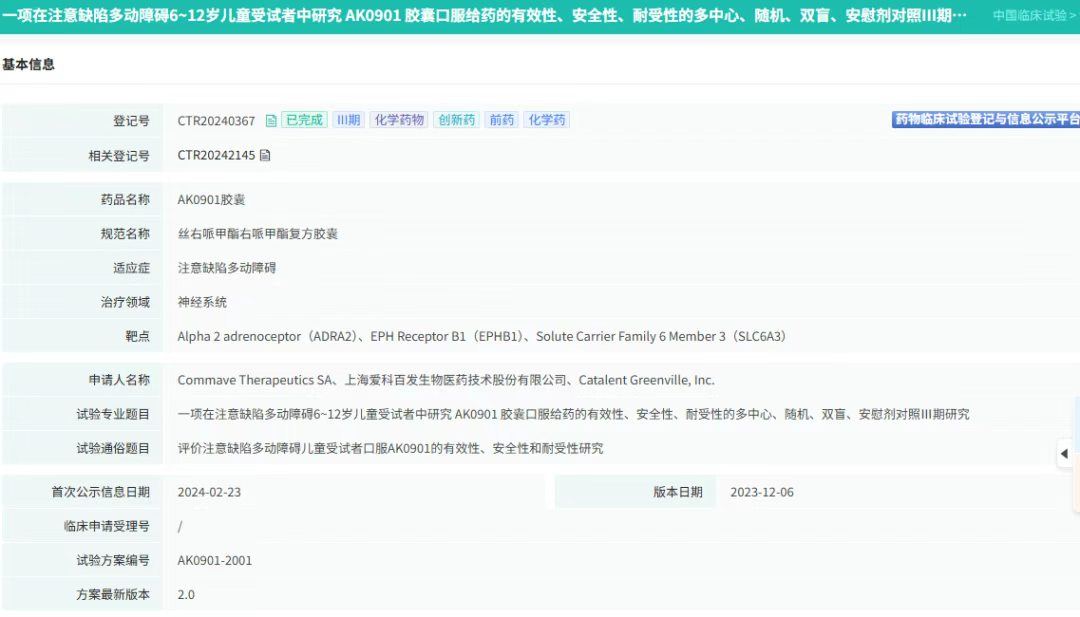Click the 创新药 tag
1080x617 pixels.
pos(456,120)
